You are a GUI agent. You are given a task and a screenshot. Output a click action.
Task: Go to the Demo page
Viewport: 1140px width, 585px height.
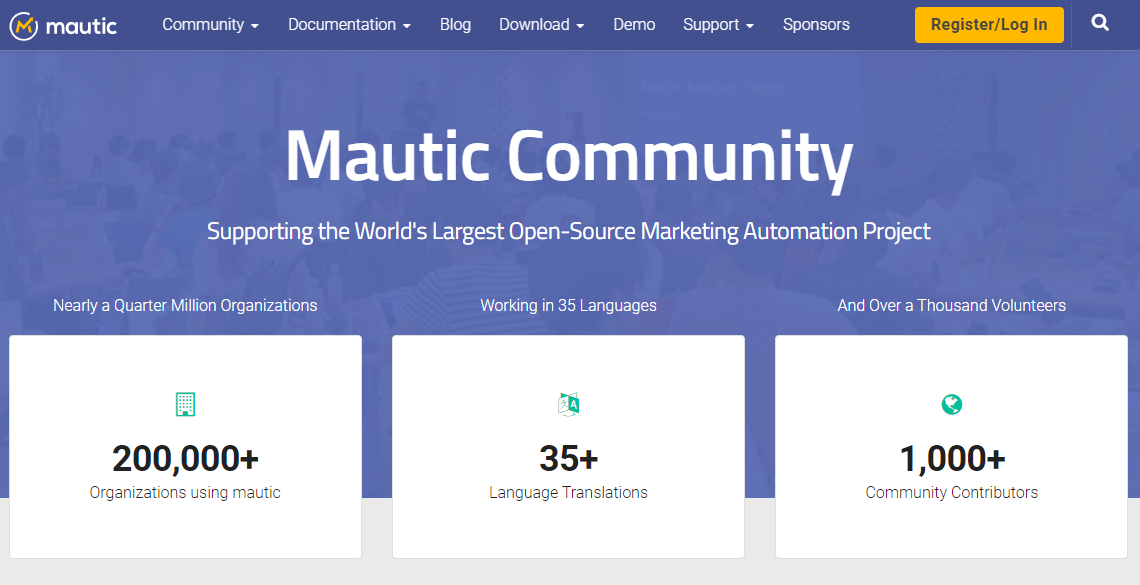point(634,25)
